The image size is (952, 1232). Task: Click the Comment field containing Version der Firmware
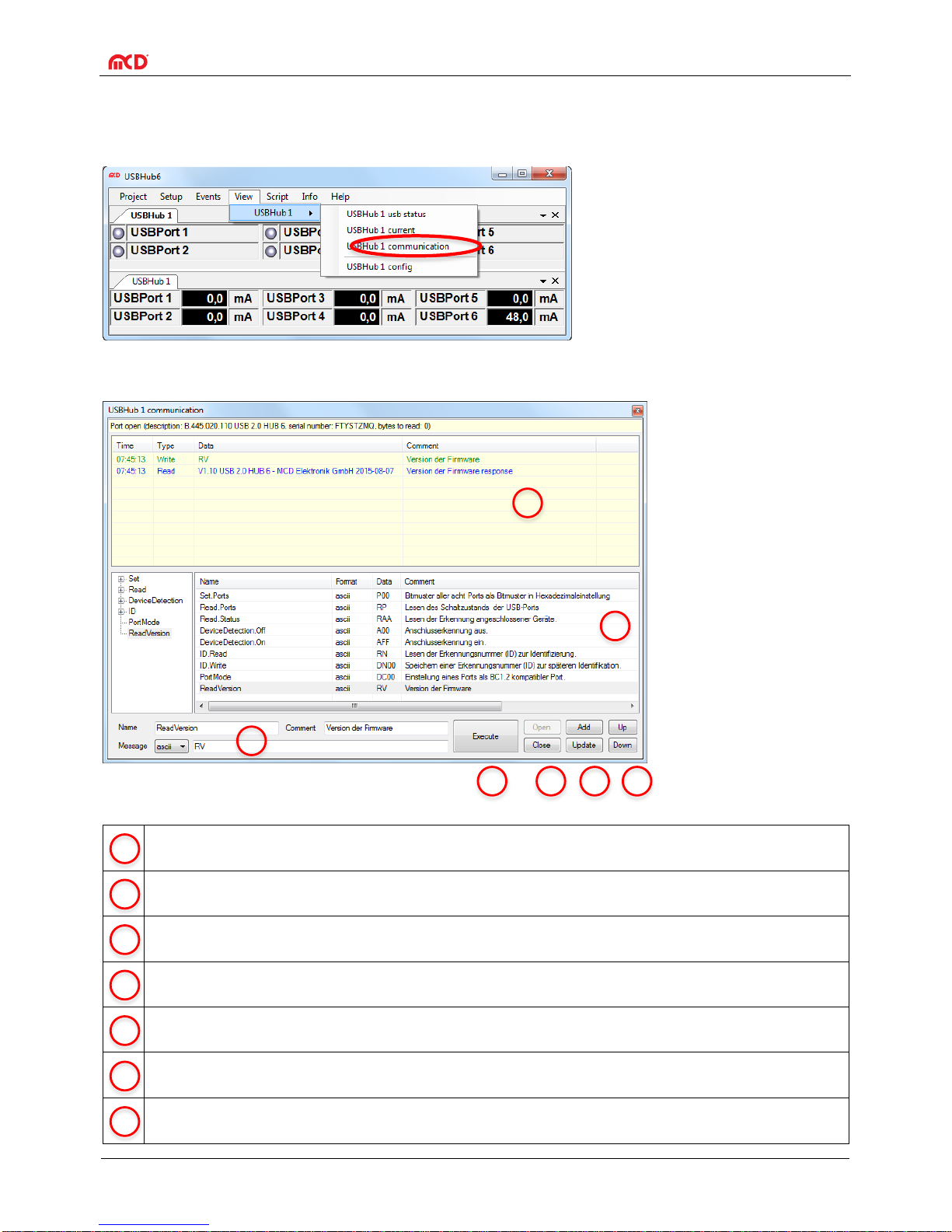tap(386, 728)
